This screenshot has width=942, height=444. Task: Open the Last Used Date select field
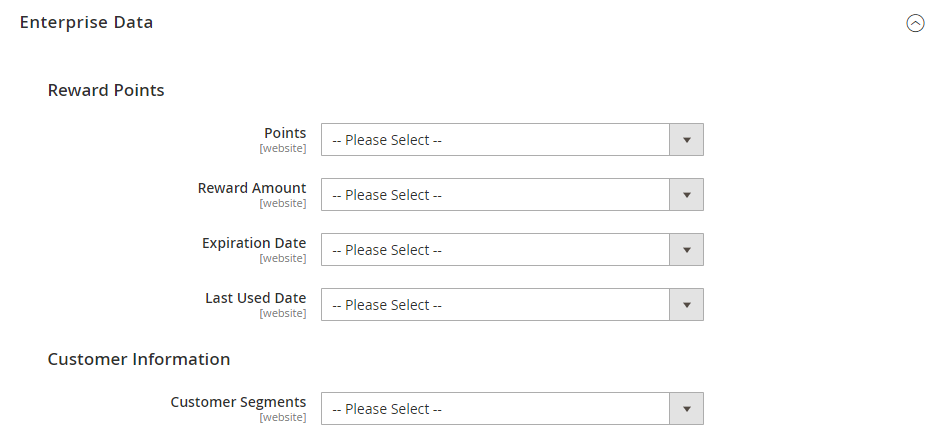click(512, 305)
